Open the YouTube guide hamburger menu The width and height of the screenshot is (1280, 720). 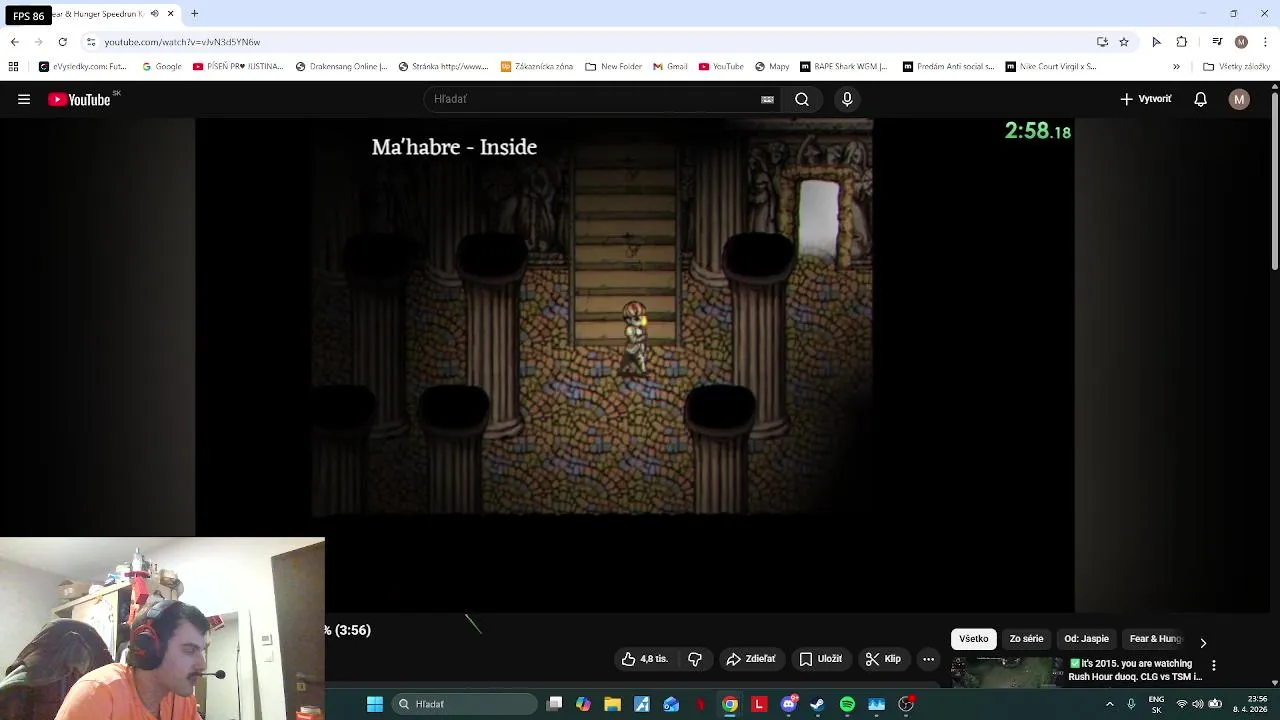coord(24,99)
